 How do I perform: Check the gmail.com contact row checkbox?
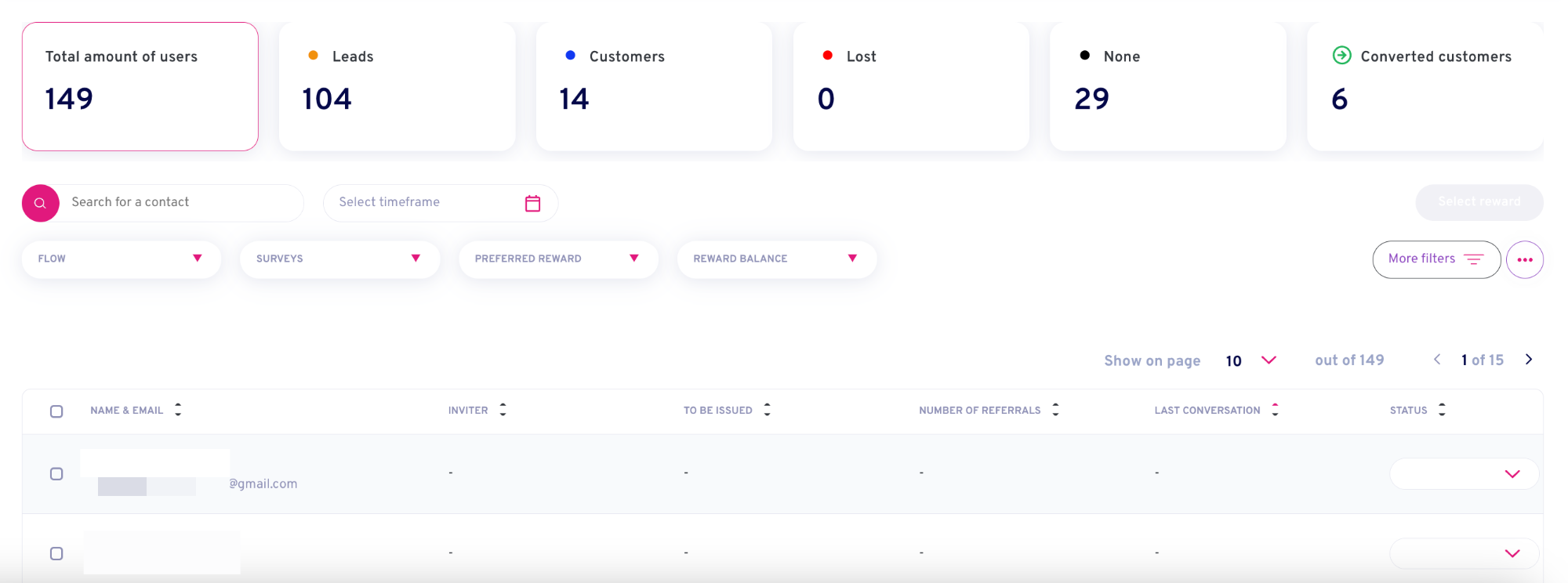tap(56, 474)
